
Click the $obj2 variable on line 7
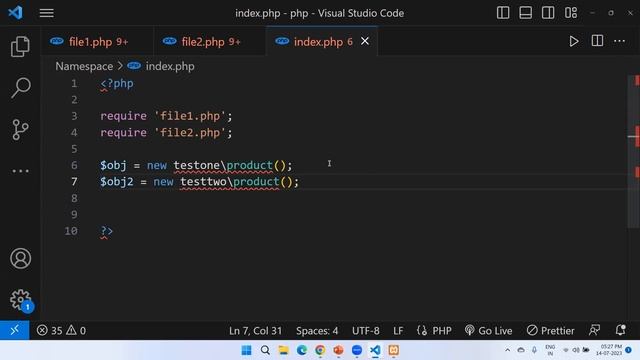tap(116, 182)
